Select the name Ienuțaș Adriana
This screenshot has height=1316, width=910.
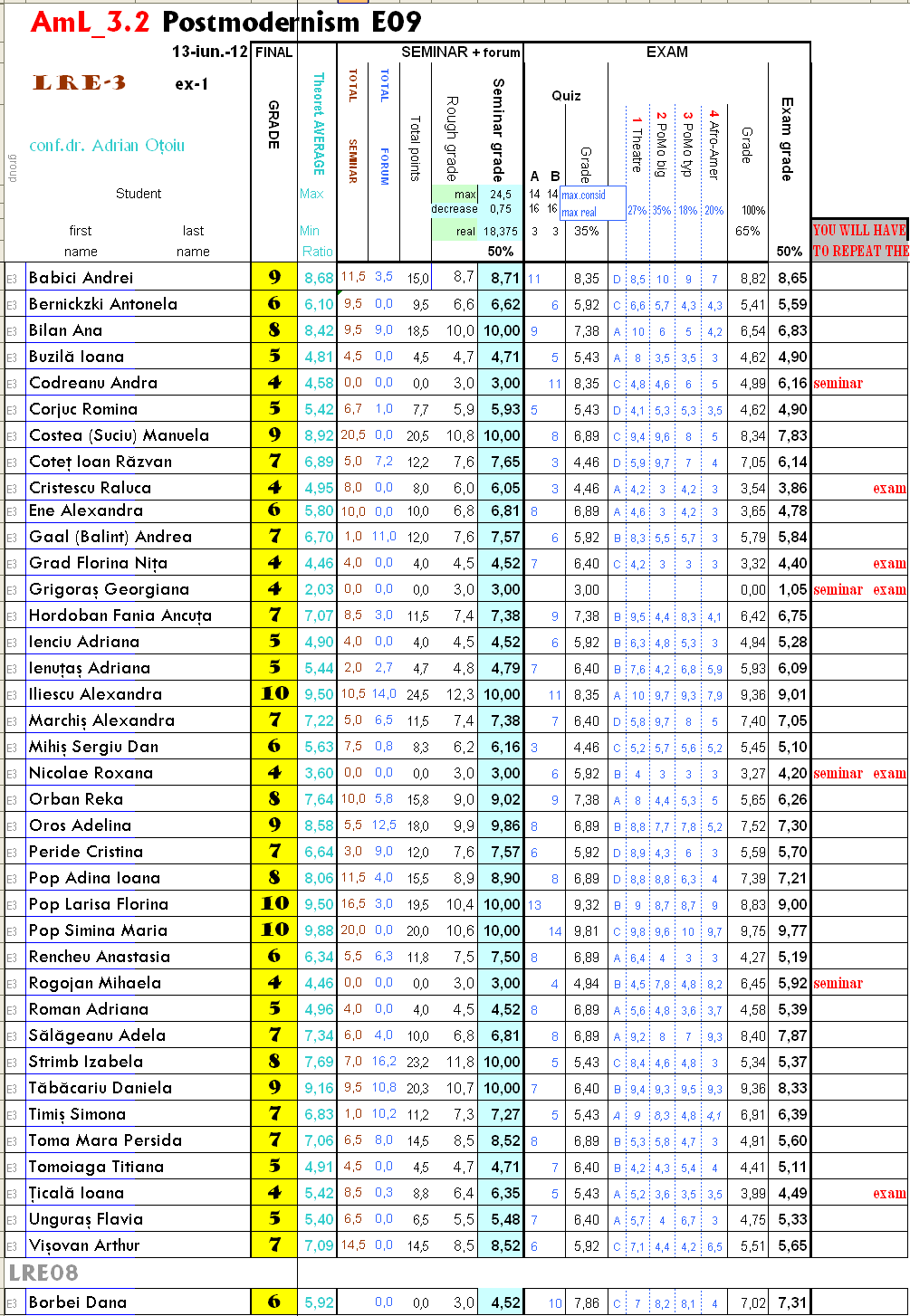[x=90, y=668]
